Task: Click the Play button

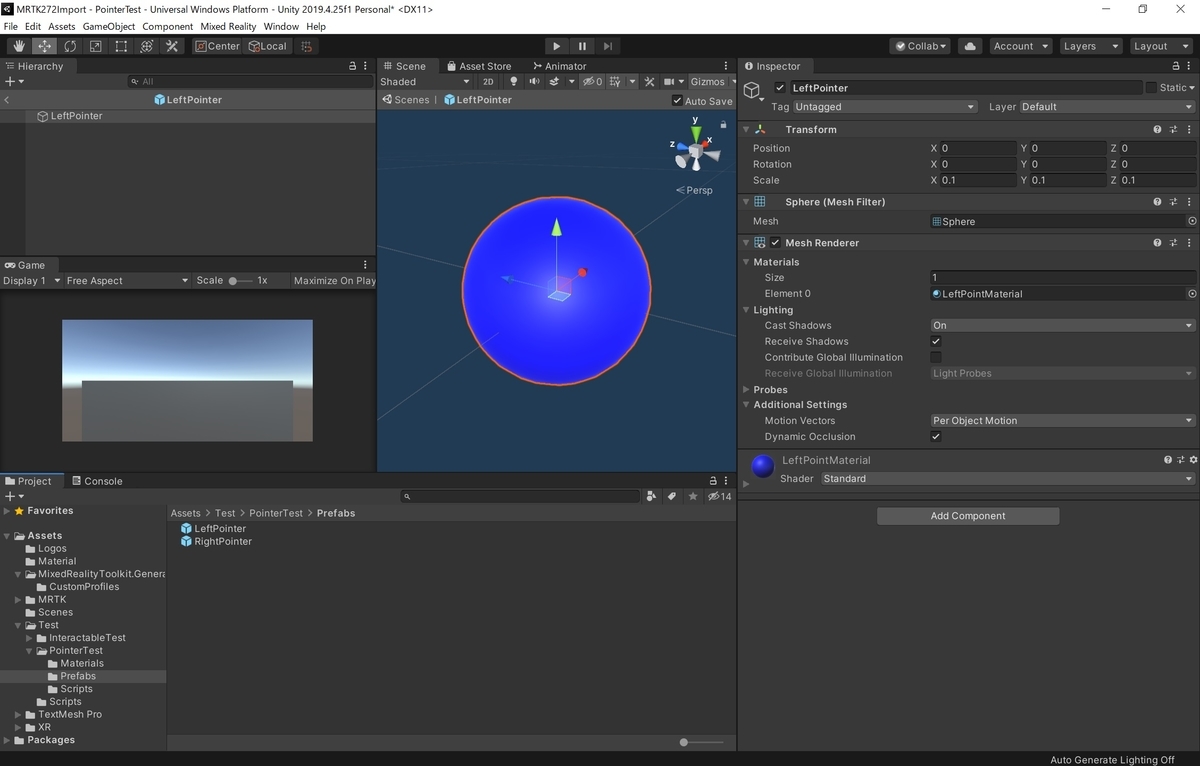Action: 557,46
